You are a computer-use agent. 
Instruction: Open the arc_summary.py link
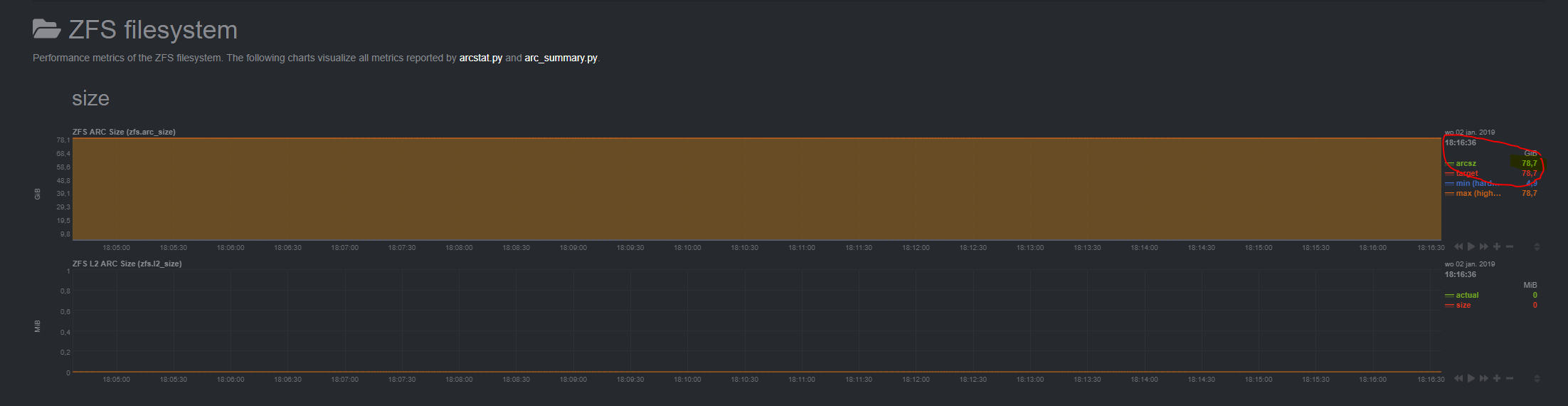pos(561,58)
